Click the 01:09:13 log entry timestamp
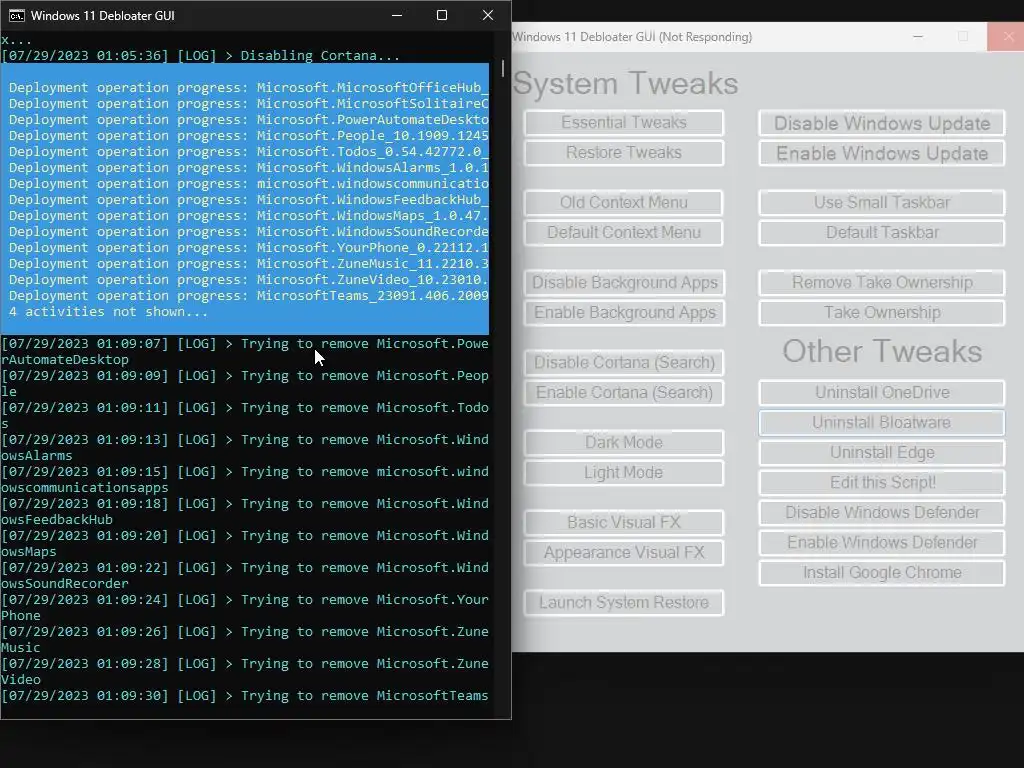1024x768 pixels. pos(85,440)
